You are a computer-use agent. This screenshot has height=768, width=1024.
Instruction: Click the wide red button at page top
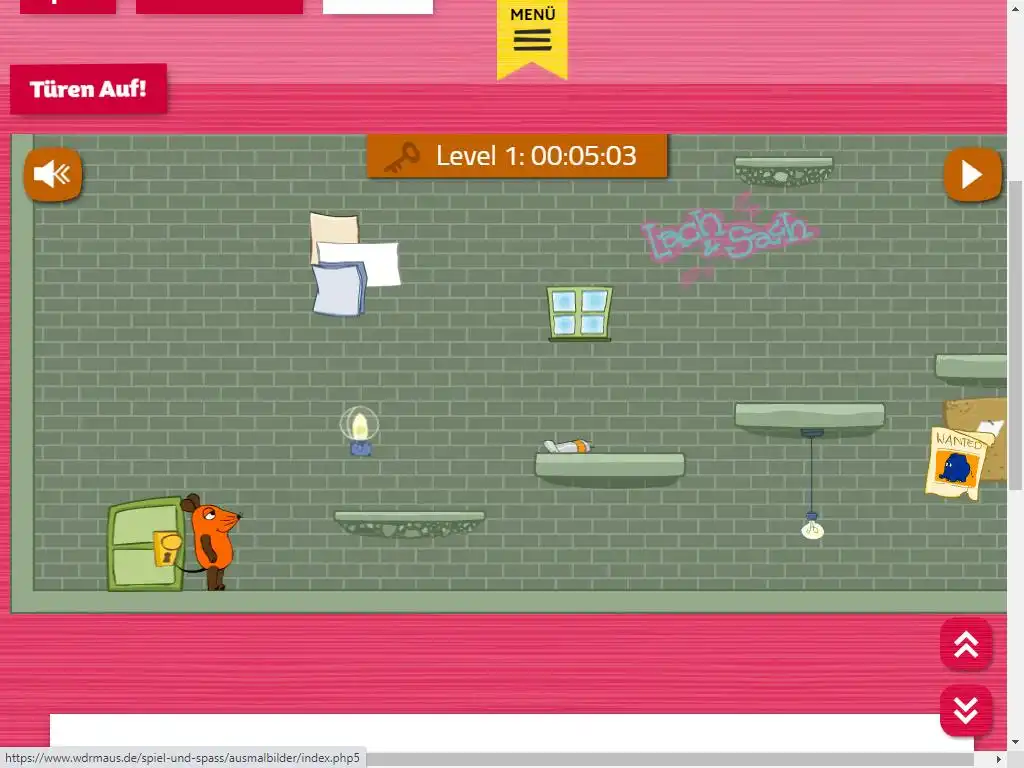click(x=219, y=7)
